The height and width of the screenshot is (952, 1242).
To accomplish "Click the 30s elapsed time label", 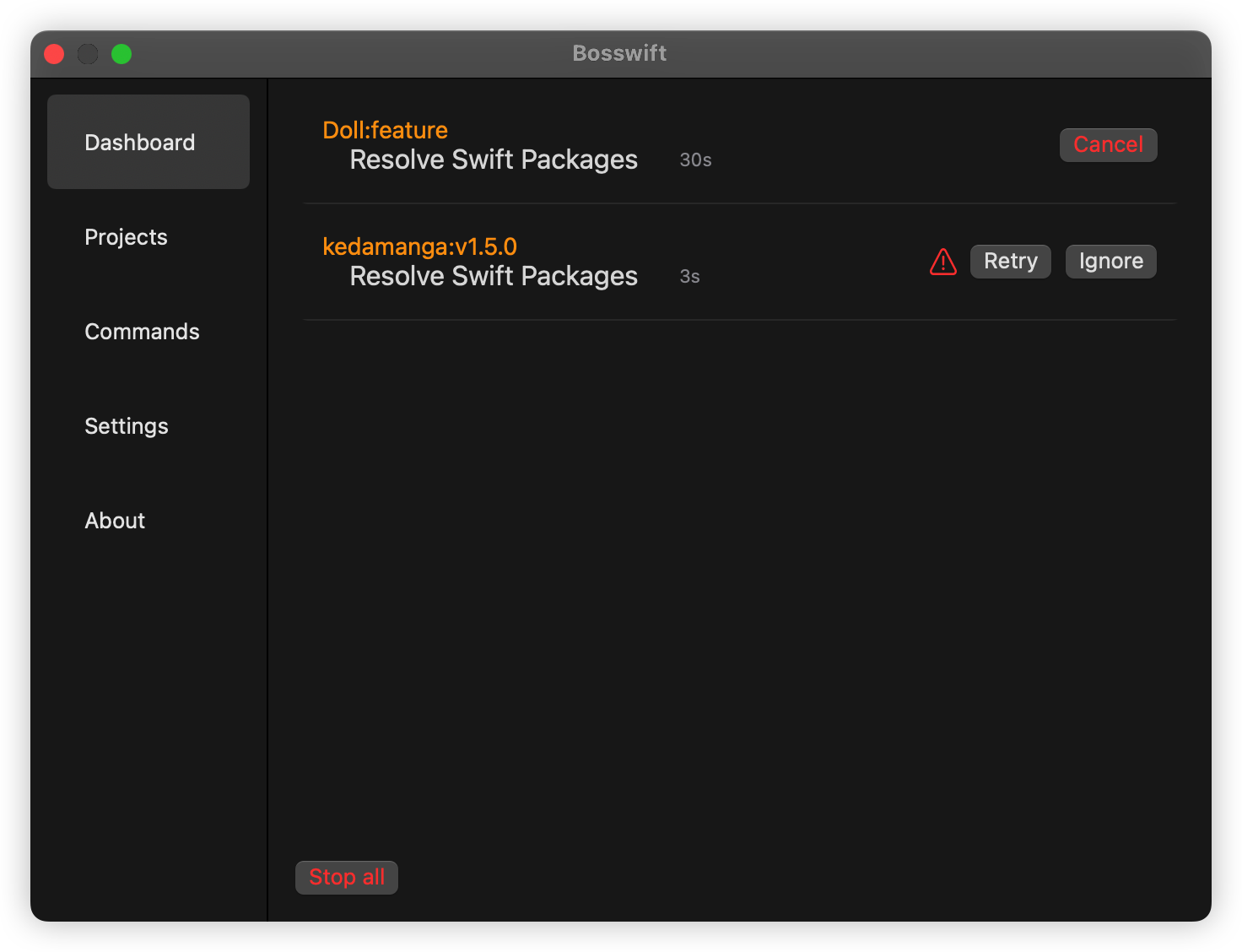I will 695,160.
